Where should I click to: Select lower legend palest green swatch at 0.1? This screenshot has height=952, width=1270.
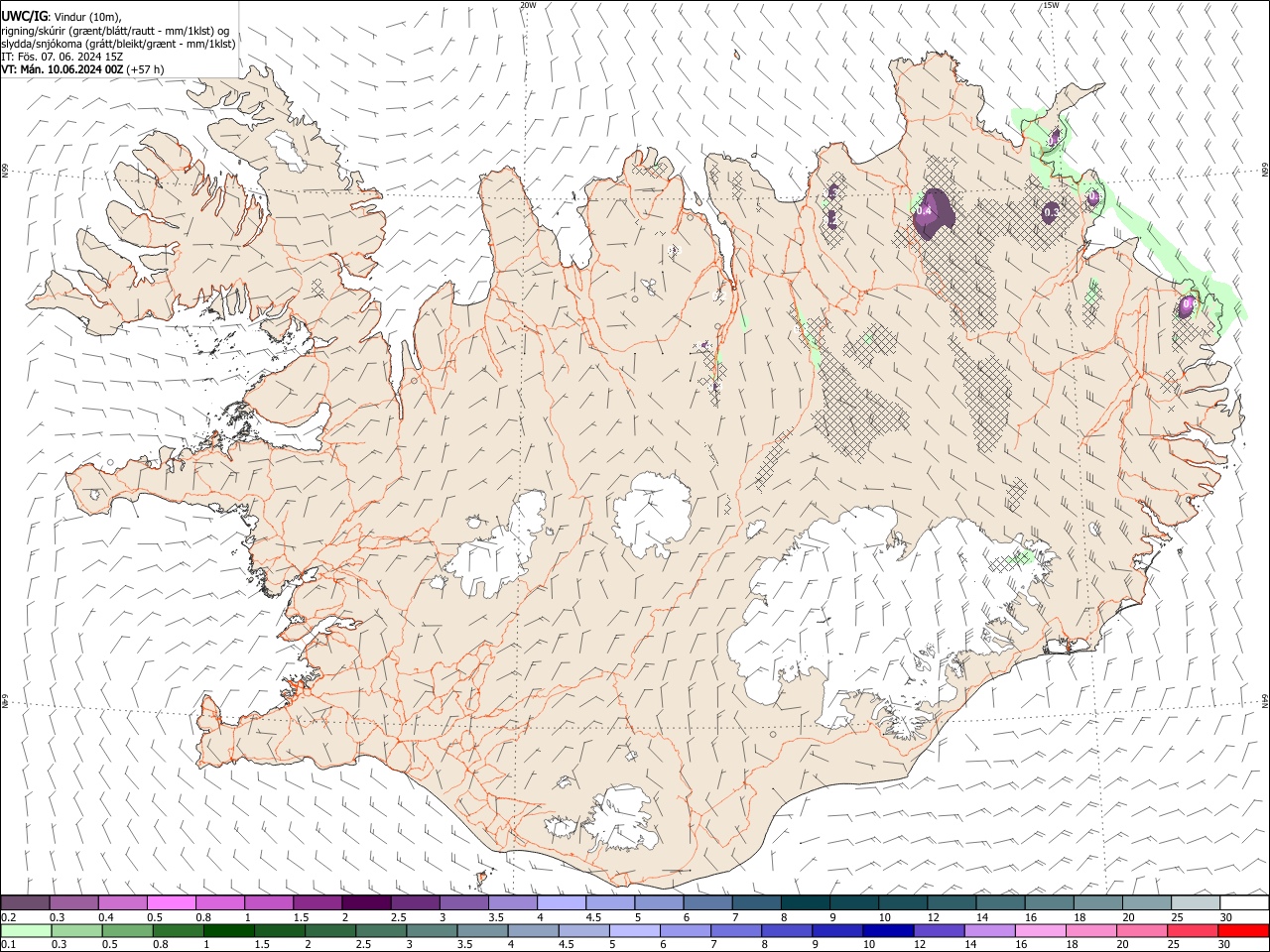point(26,930)
